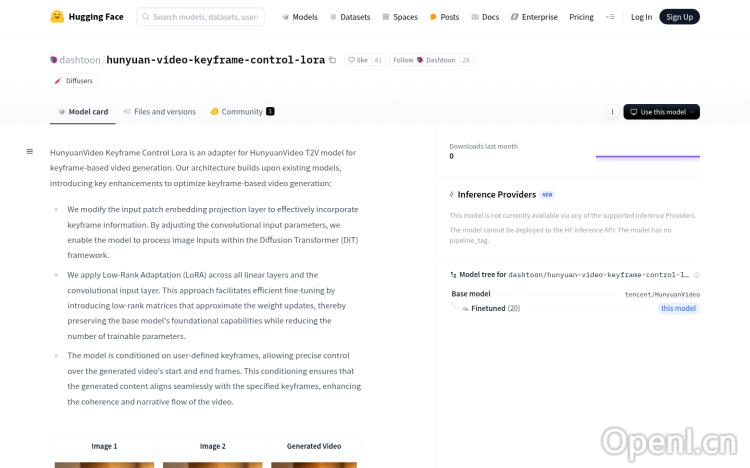
Task: Open the Datasets page
Action: (x=350, y=17)
